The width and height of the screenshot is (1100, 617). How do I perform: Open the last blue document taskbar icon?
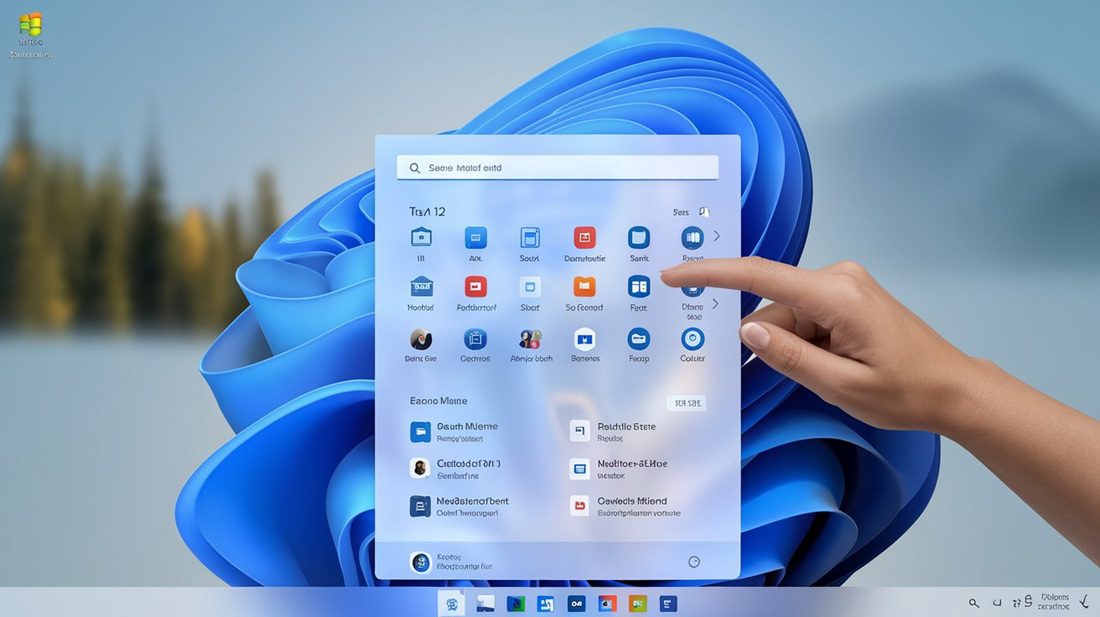tap(668, 604)
